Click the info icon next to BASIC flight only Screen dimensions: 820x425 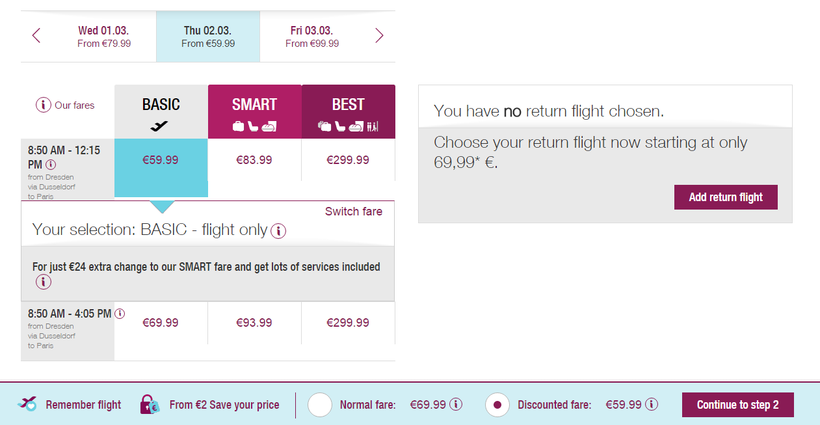[x=278, y=231]
